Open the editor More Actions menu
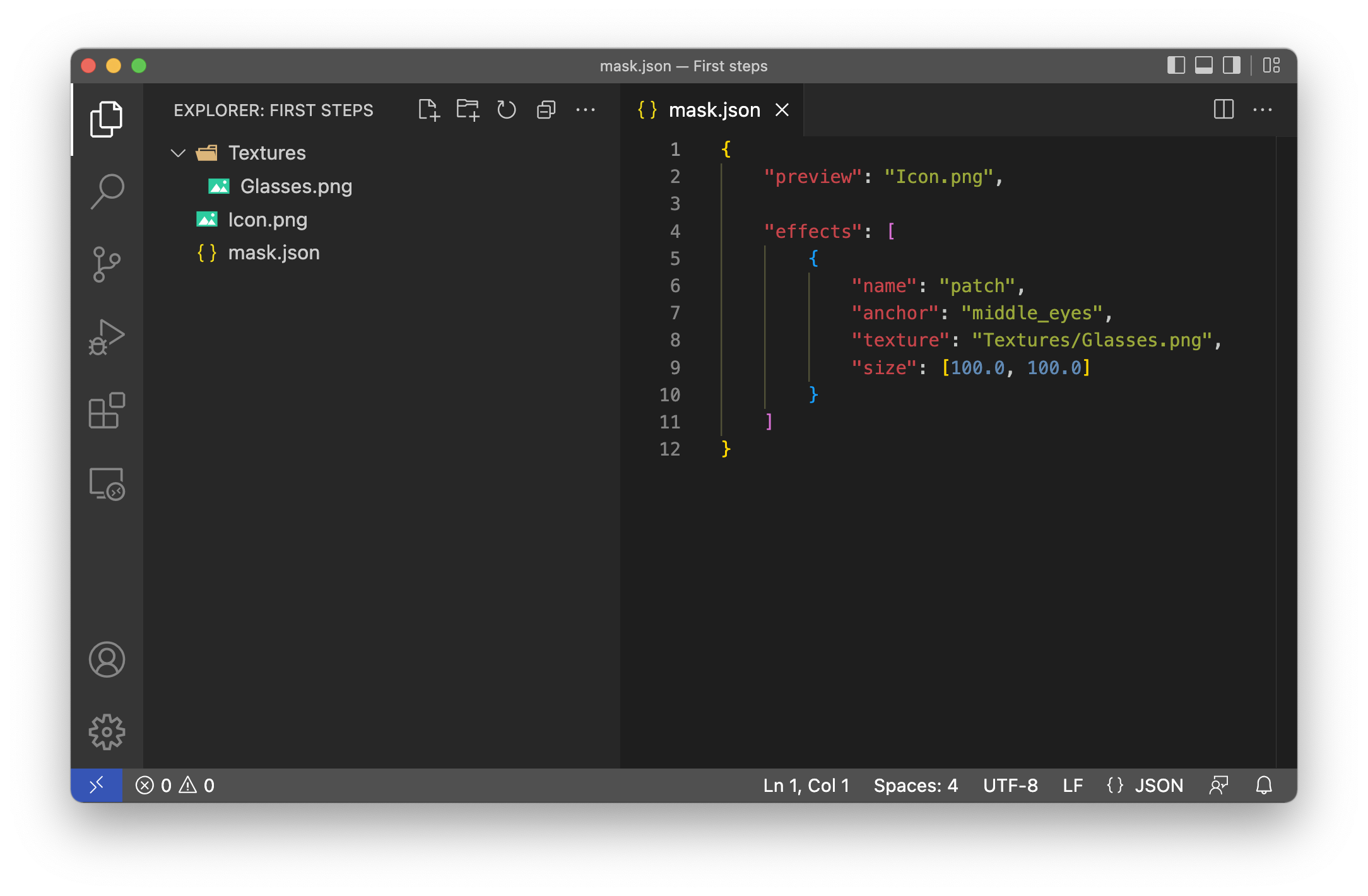This screenshot has width=1368, height=896. pos(1263,110)
